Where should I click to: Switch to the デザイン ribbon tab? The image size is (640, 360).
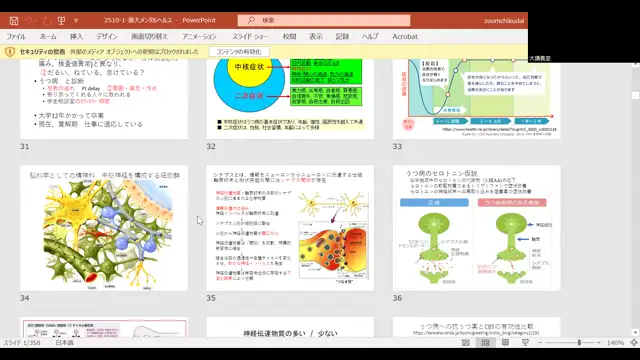point(107,37)
